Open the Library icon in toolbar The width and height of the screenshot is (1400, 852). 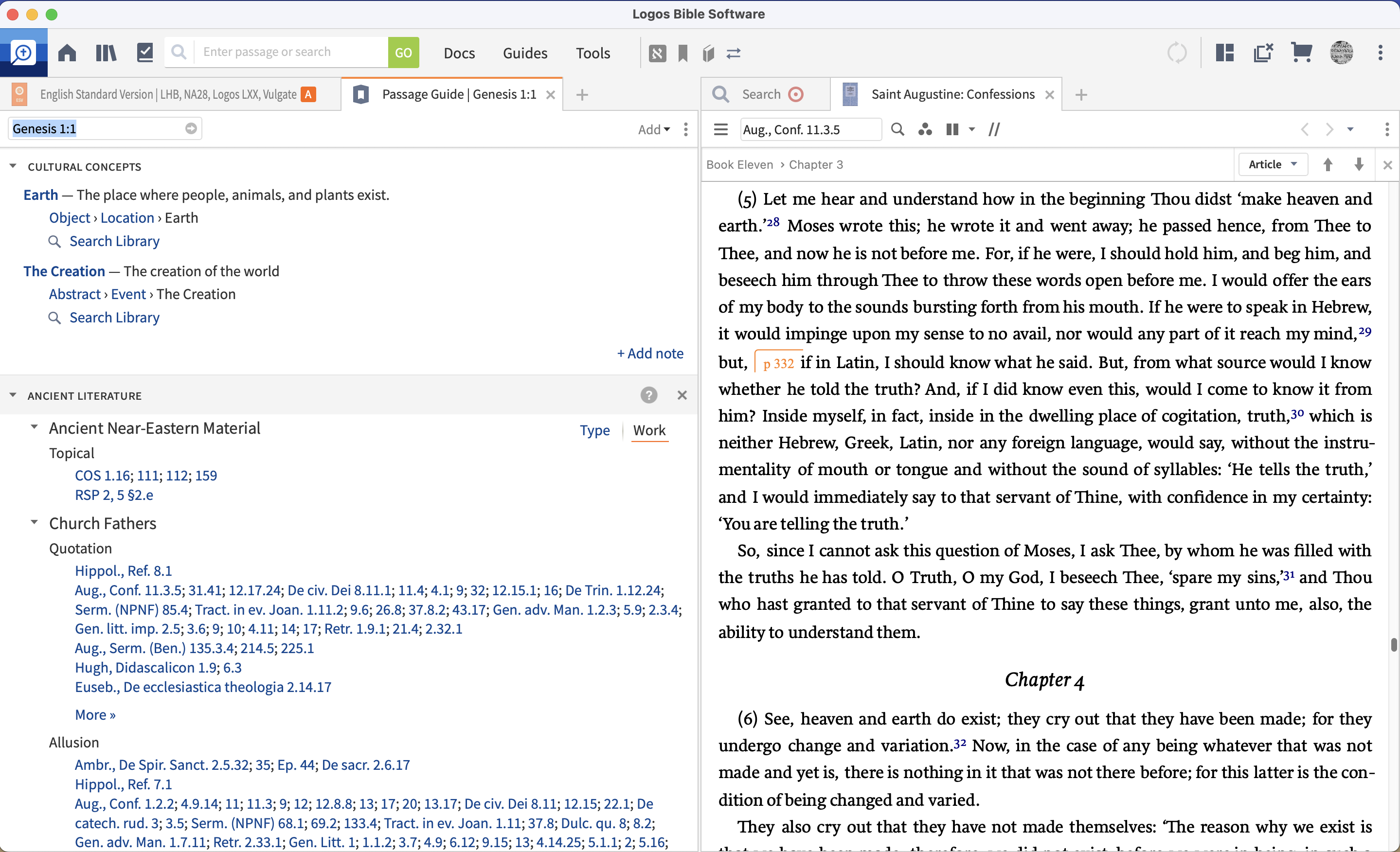106,53
